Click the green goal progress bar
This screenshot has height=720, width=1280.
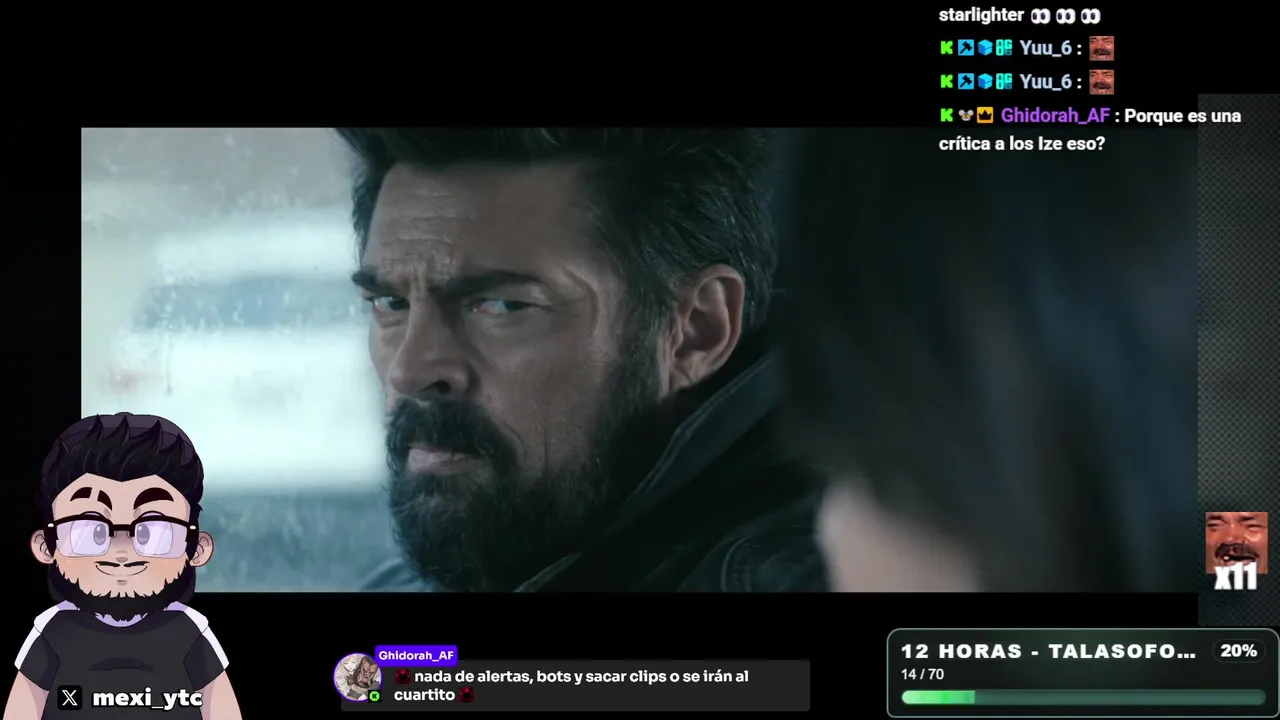tap(1082, 697)
